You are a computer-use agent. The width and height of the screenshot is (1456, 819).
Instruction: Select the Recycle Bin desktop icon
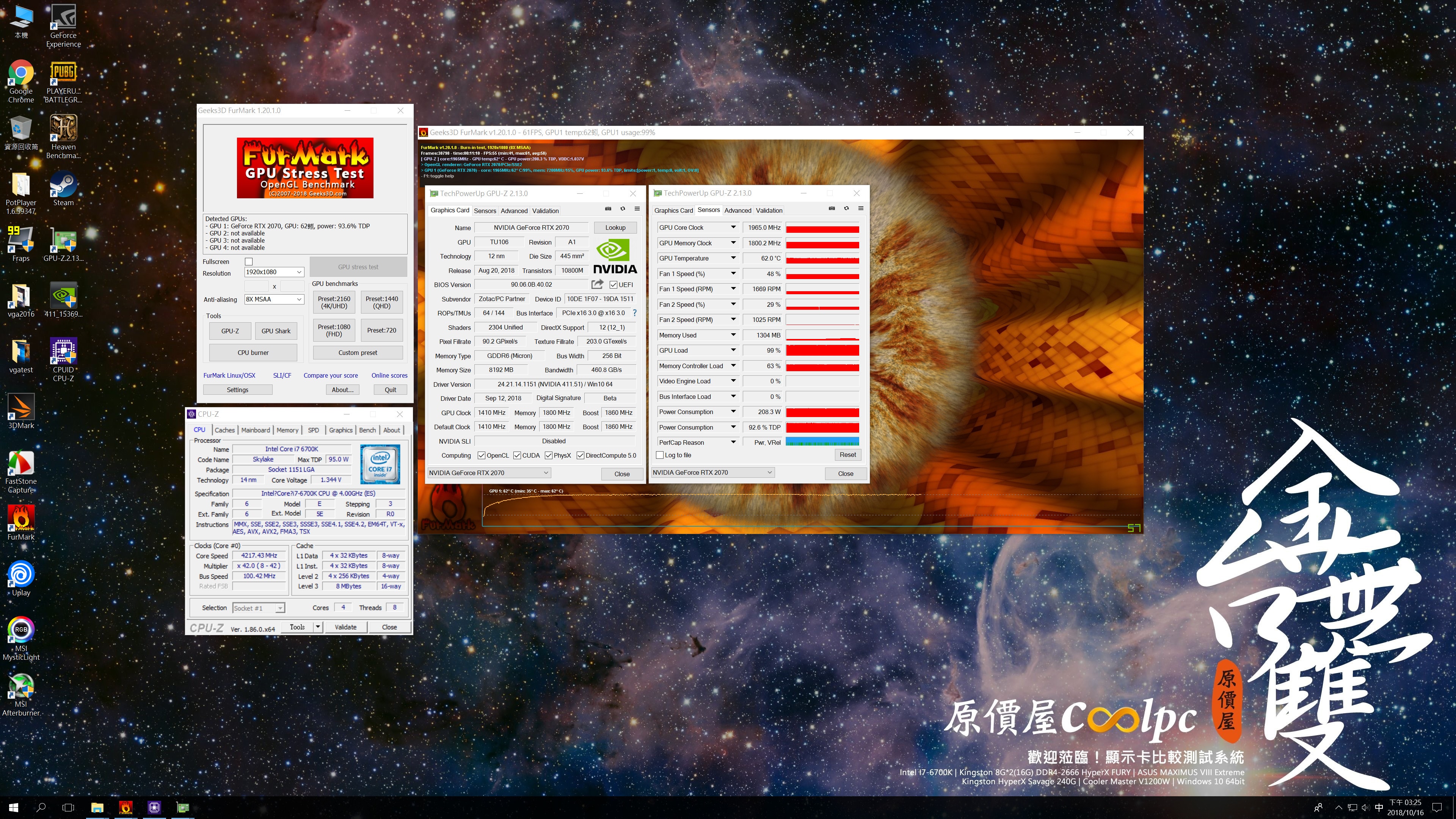coord(21,133)
